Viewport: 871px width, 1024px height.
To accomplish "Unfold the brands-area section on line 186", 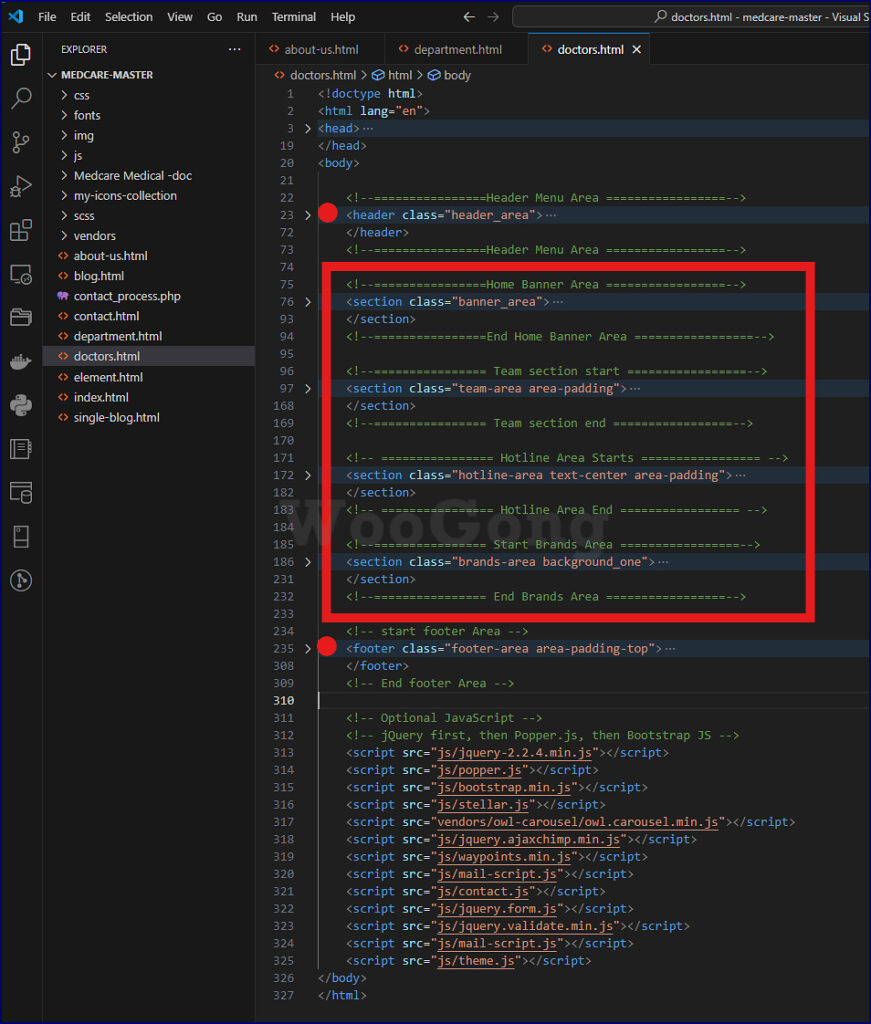I will click(308, 562).
